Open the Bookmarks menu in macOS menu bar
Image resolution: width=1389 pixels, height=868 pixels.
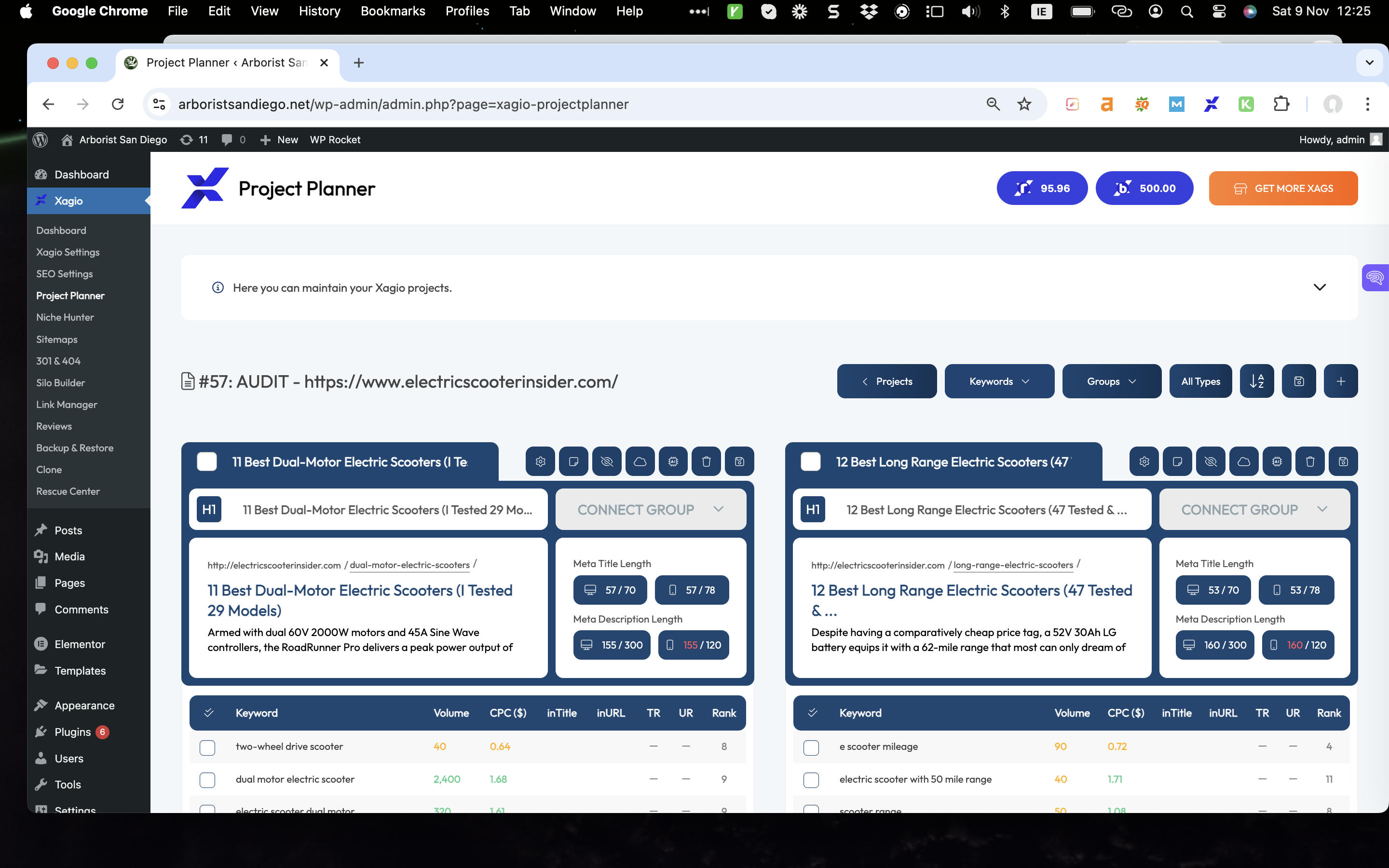click(x=393, y=12)
